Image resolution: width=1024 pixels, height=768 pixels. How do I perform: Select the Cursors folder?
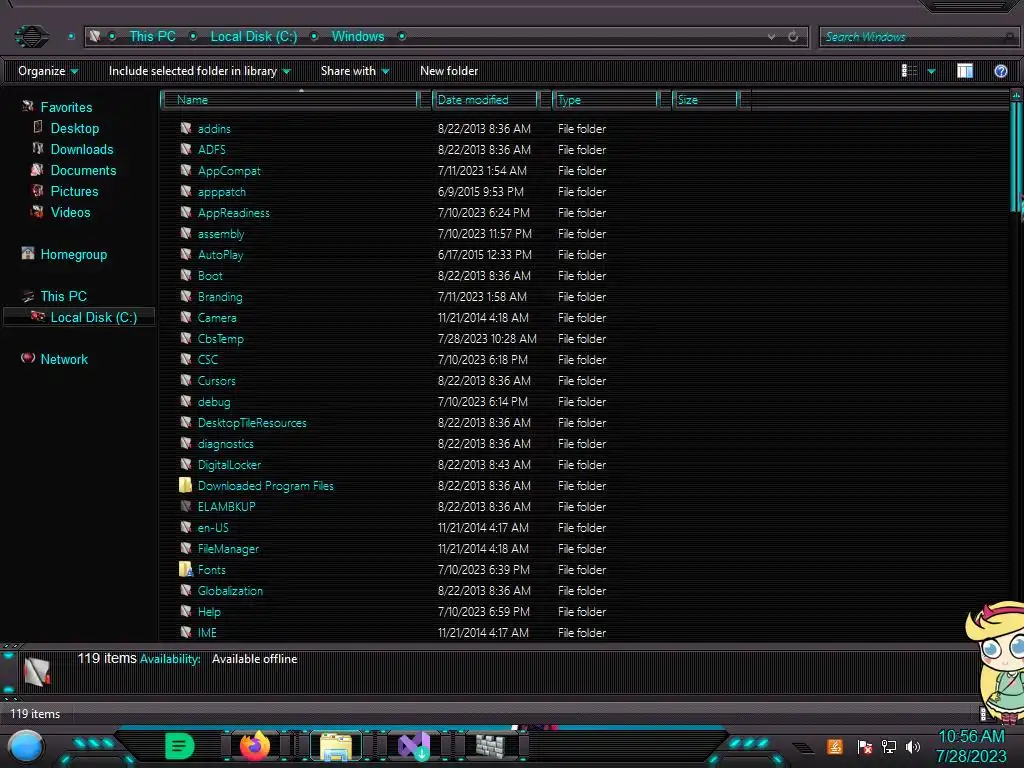(x=216, y=380)
